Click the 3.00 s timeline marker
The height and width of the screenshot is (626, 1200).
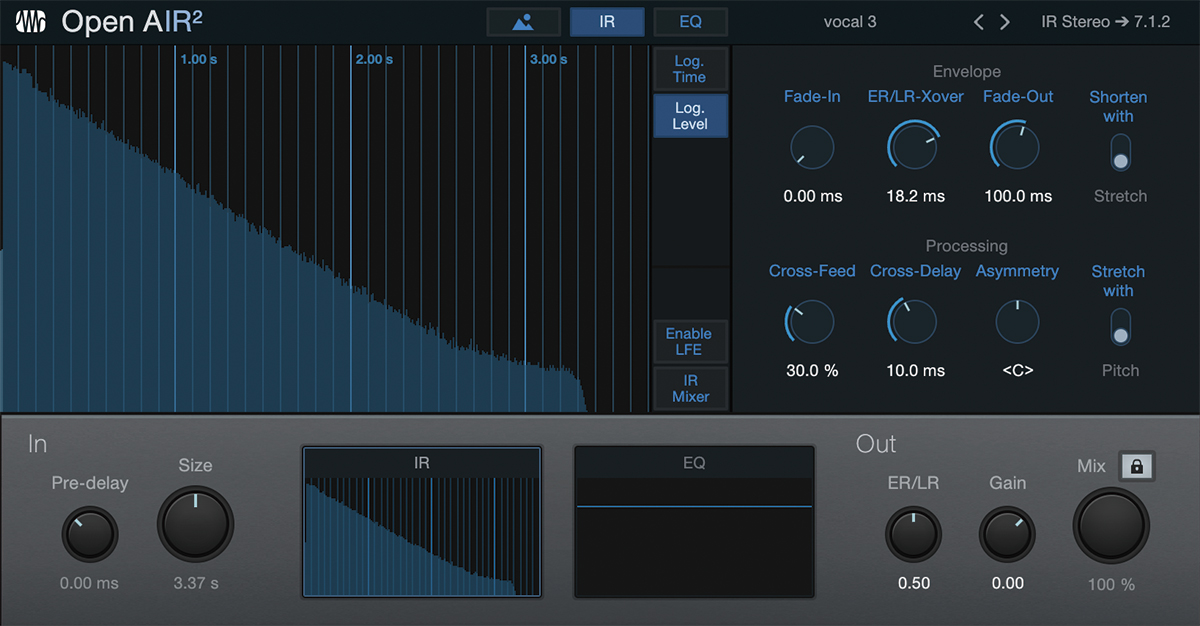coord(549,59)
